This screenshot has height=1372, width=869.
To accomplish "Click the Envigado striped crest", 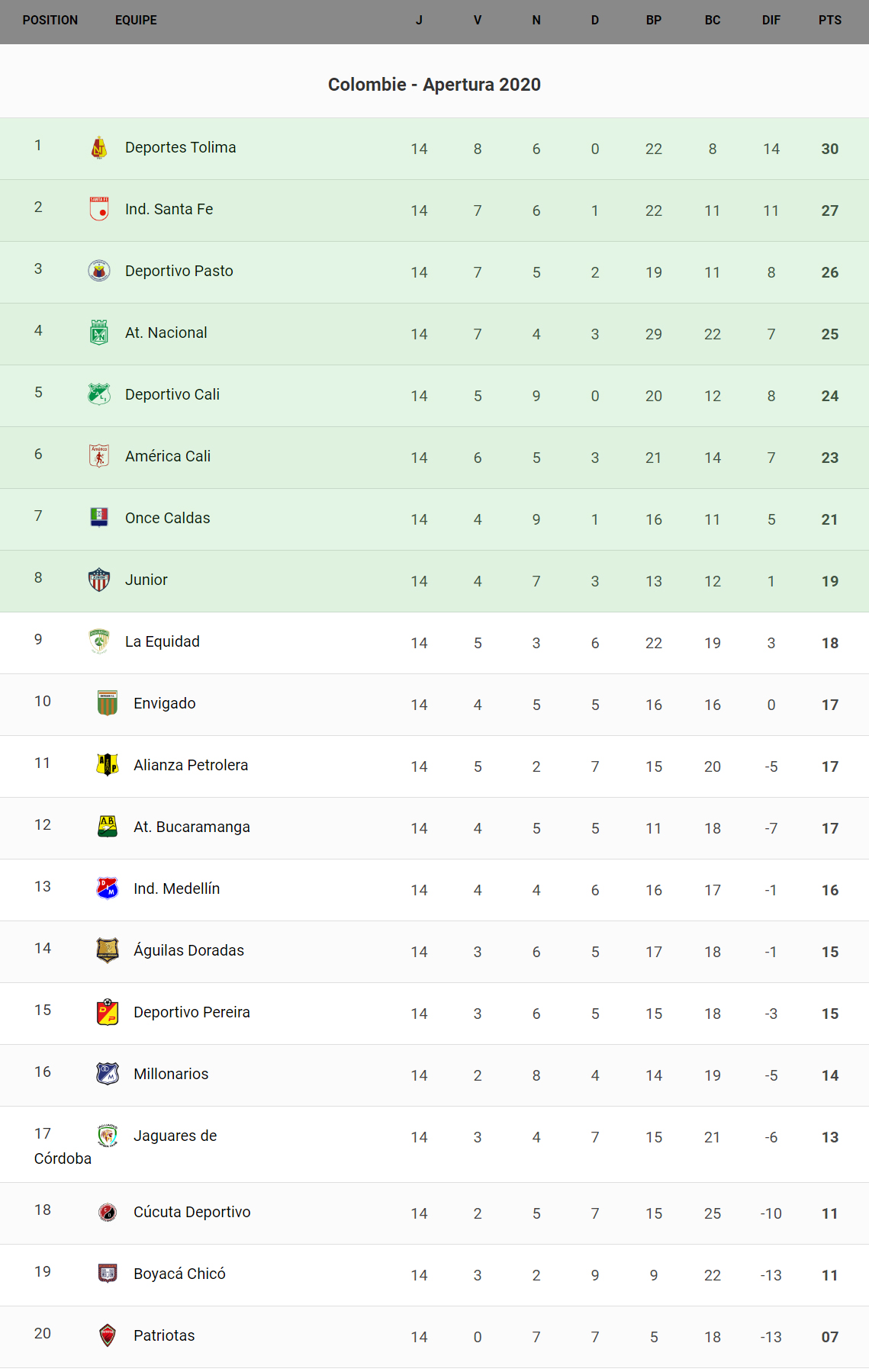I will pos(108,703).
